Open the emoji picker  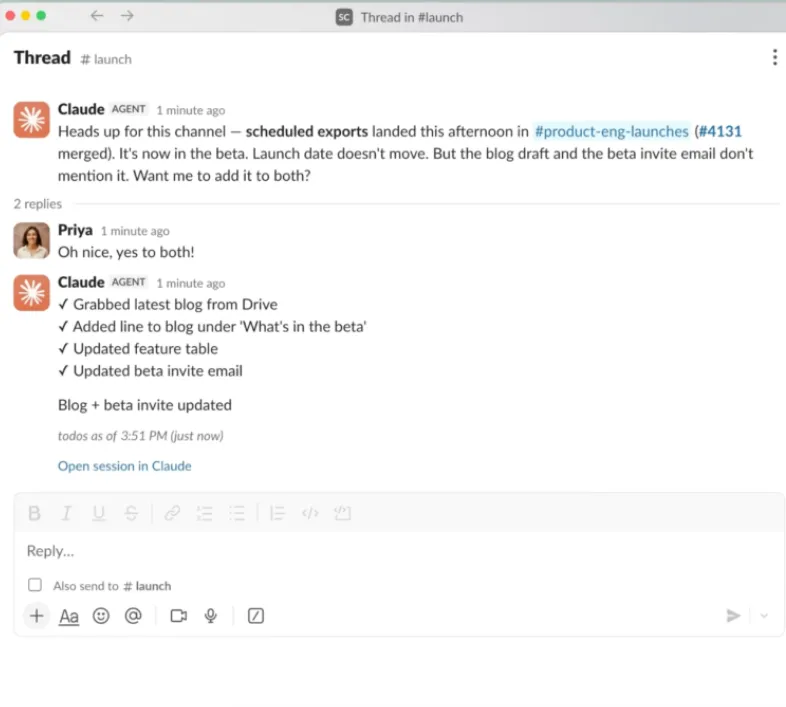click(101, 616)
